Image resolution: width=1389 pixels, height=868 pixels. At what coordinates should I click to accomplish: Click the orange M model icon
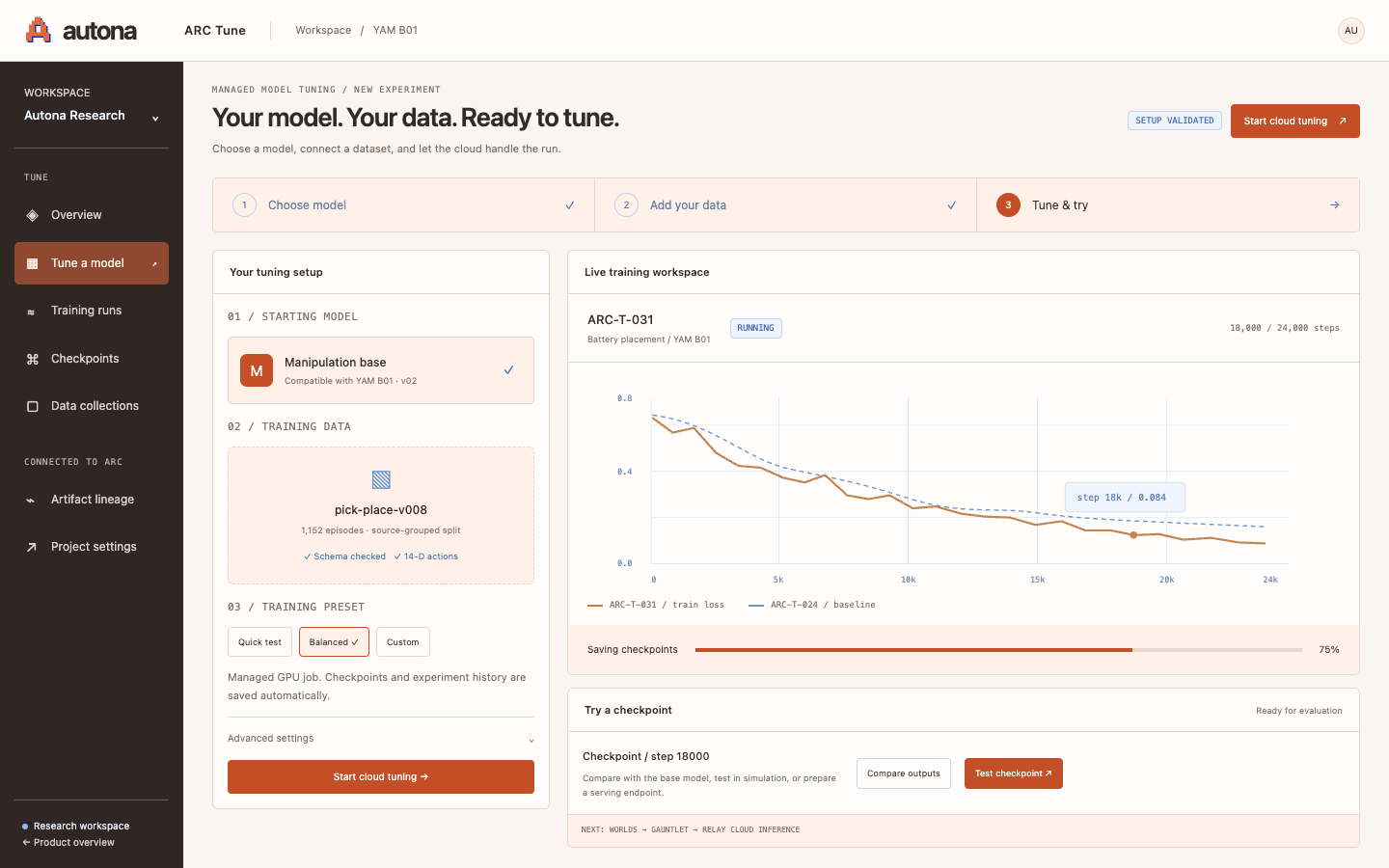[x=257, y=370]
